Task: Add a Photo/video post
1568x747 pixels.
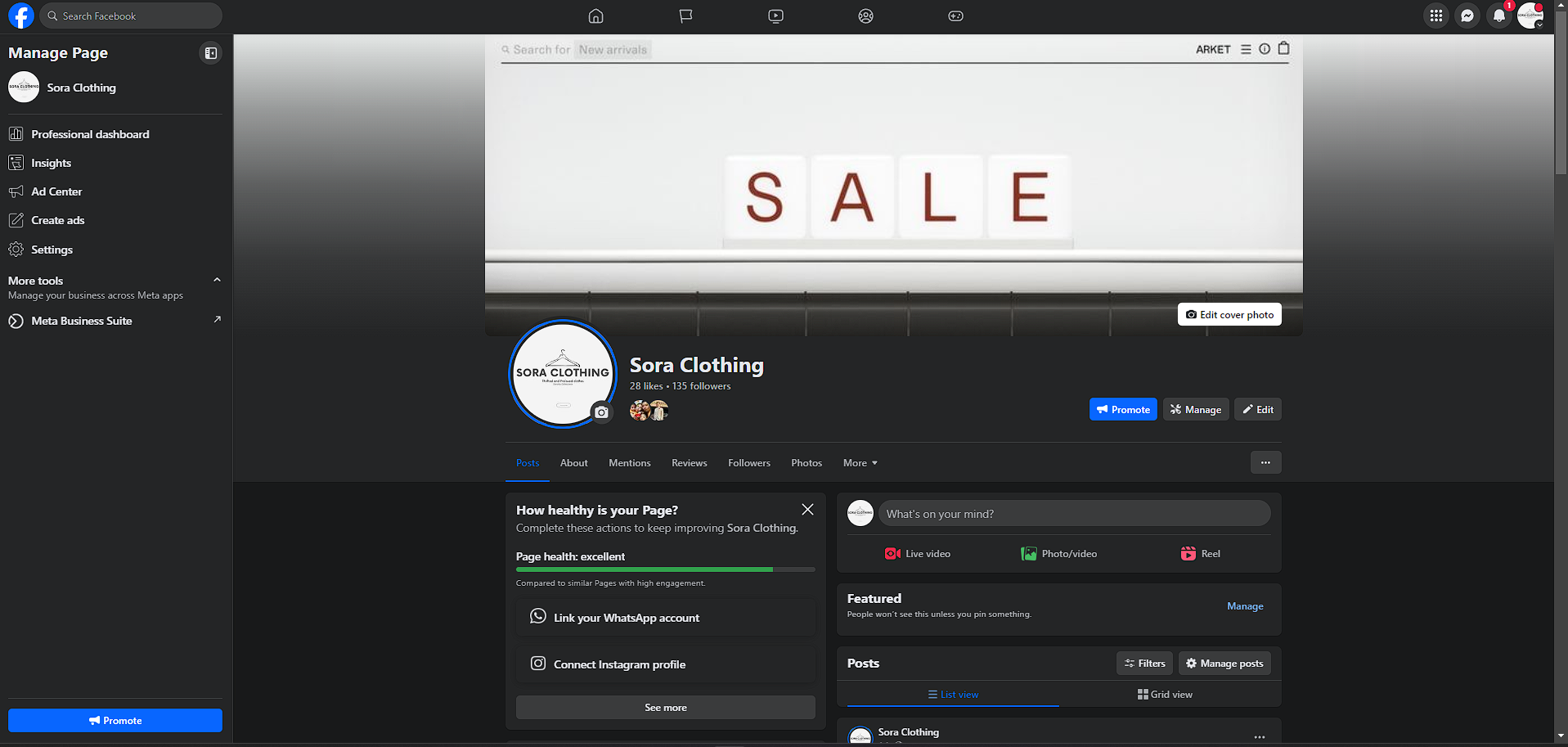Action: pyautogui.click(x=1059, y=554)
